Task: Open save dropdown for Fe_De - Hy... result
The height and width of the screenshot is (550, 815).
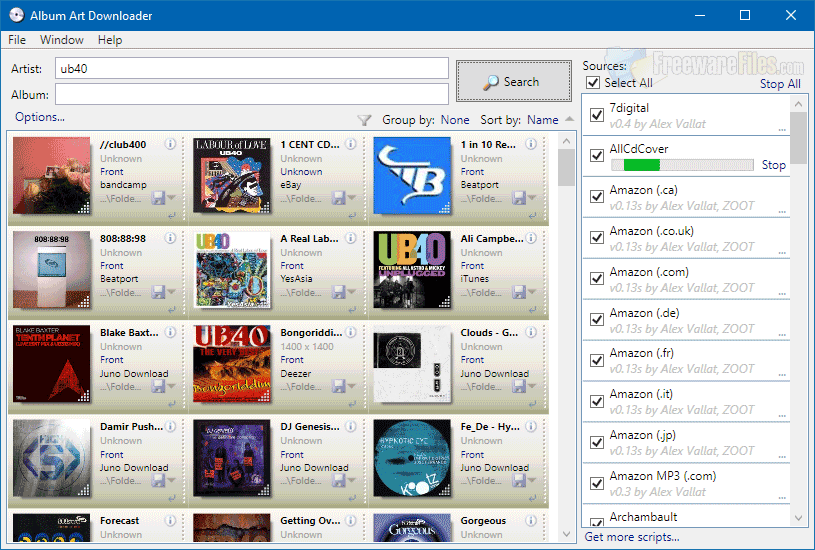Action: tap(532, 480)
